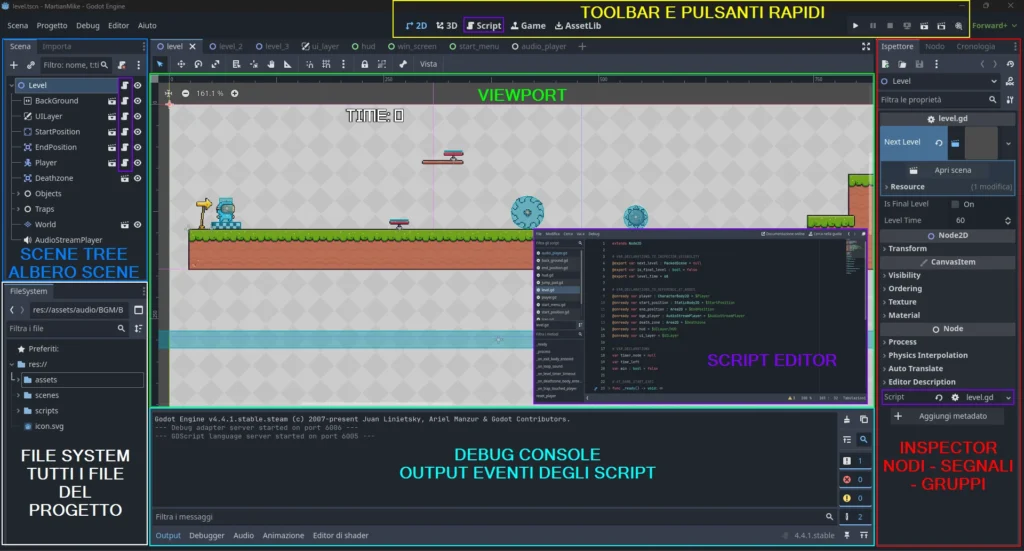Open the Debugger bottom panel tab
Screen dimensions: 1024x551
pyautogui.click(x=206, y=535)
